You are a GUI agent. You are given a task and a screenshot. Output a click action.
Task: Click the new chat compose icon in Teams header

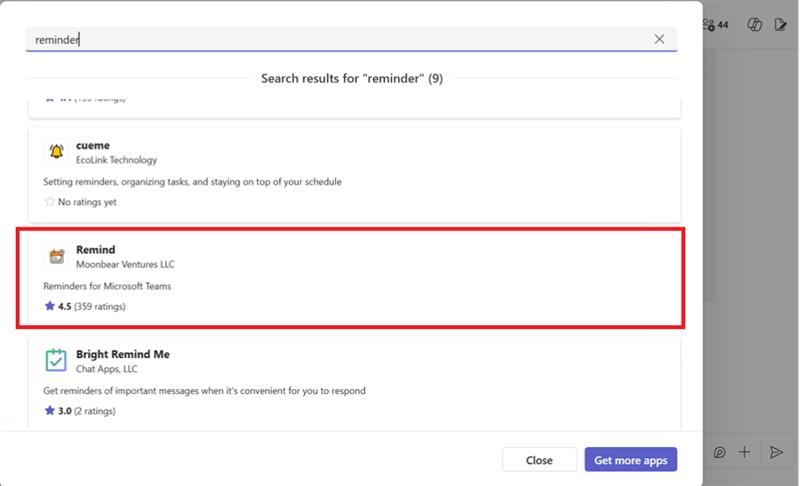[781, 24]
